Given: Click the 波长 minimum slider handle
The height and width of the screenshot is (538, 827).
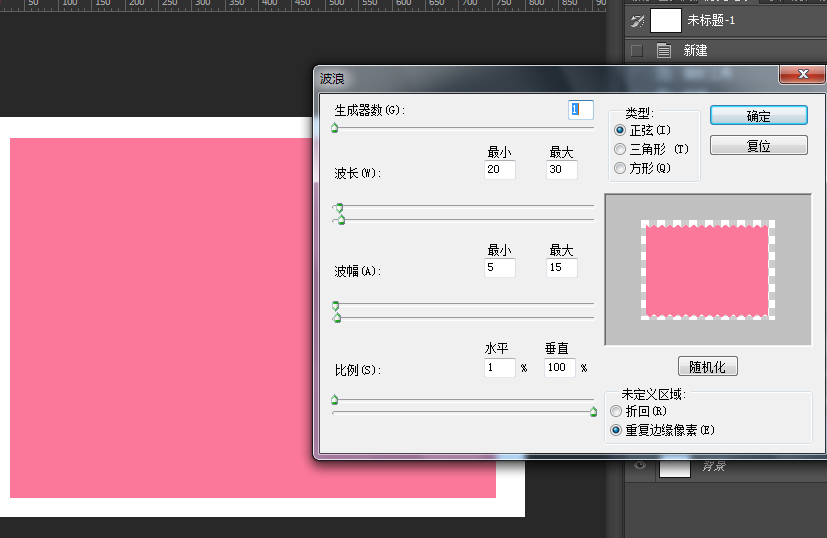Looking at the screenshot, I should tap(339, 208).
